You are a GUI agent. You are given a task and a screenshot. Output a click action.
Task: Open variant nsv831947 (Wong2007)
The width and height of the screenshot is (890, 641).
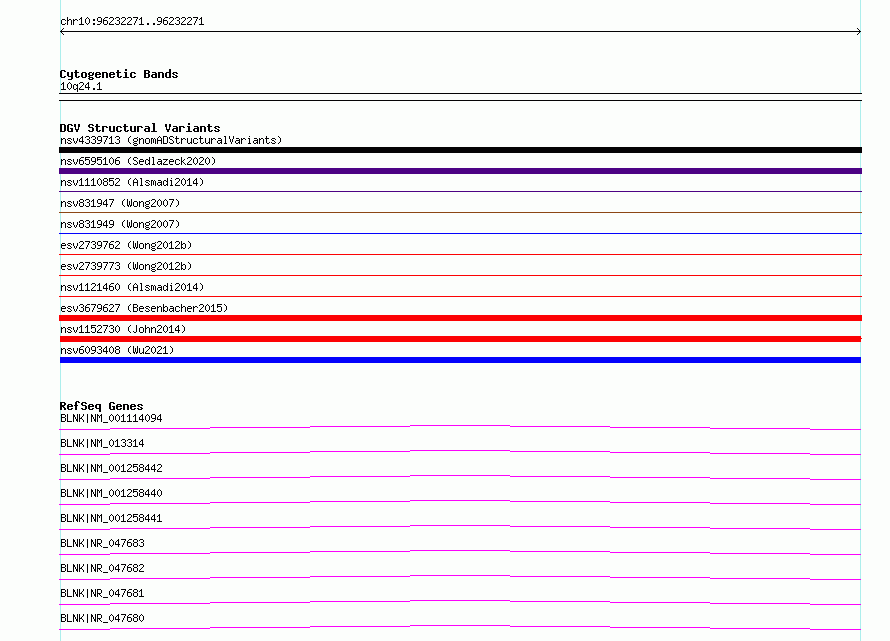click(x=120, y=203)
